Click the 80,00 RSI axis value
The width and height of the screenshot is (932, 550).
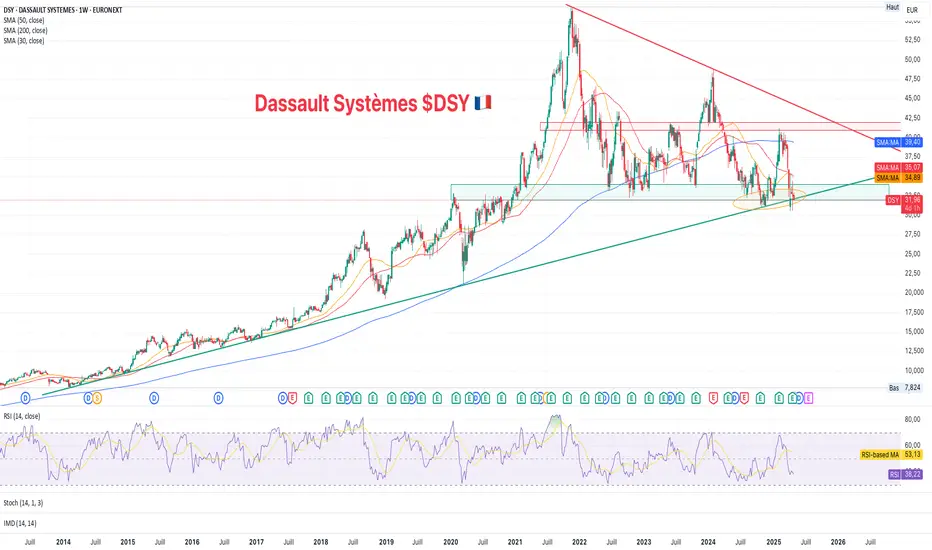coord(912,420)
